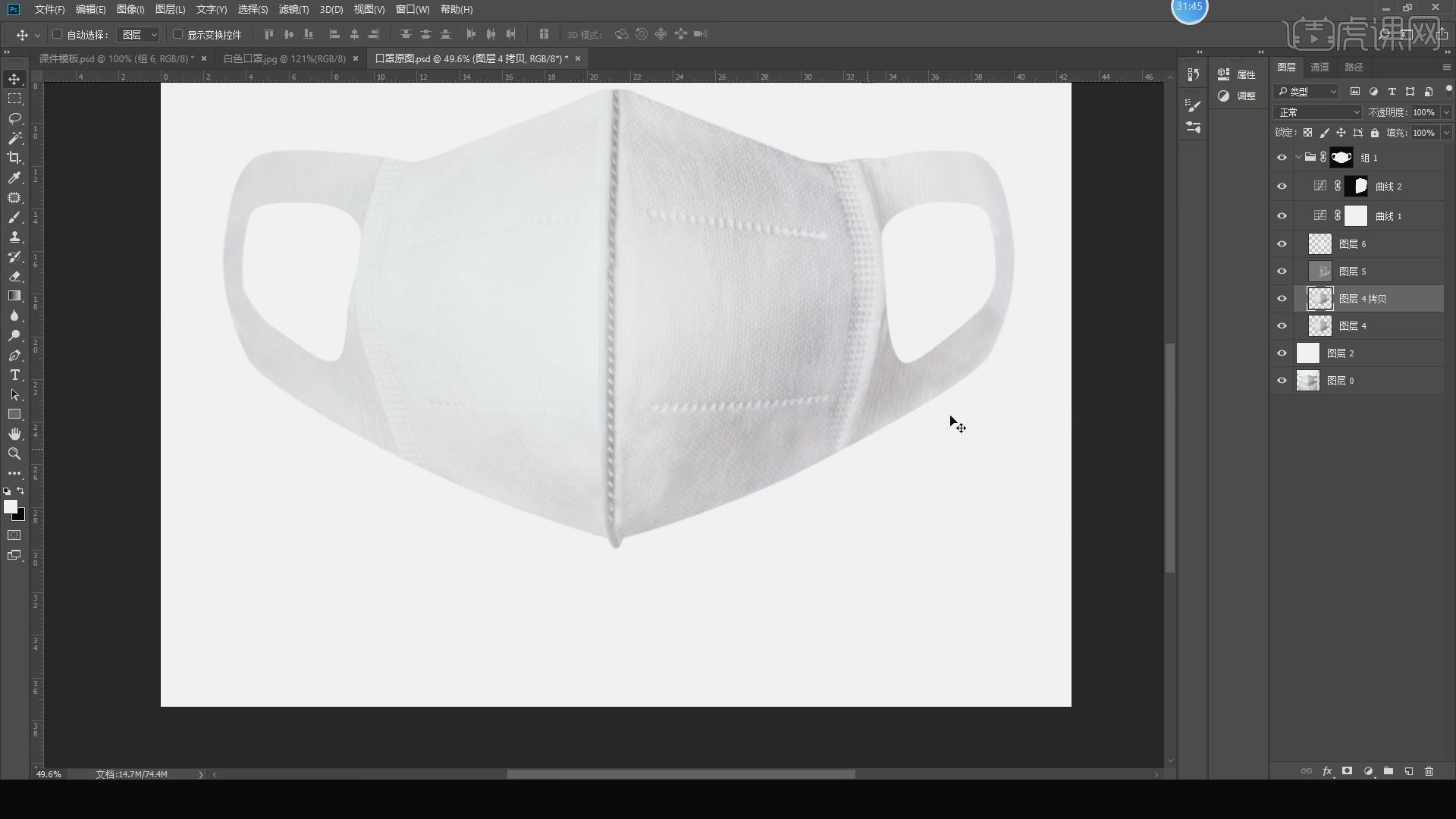This screenshot has height=819, width=1456.
Task: Select the Blur tool
Action: click(x=14, y=315)
